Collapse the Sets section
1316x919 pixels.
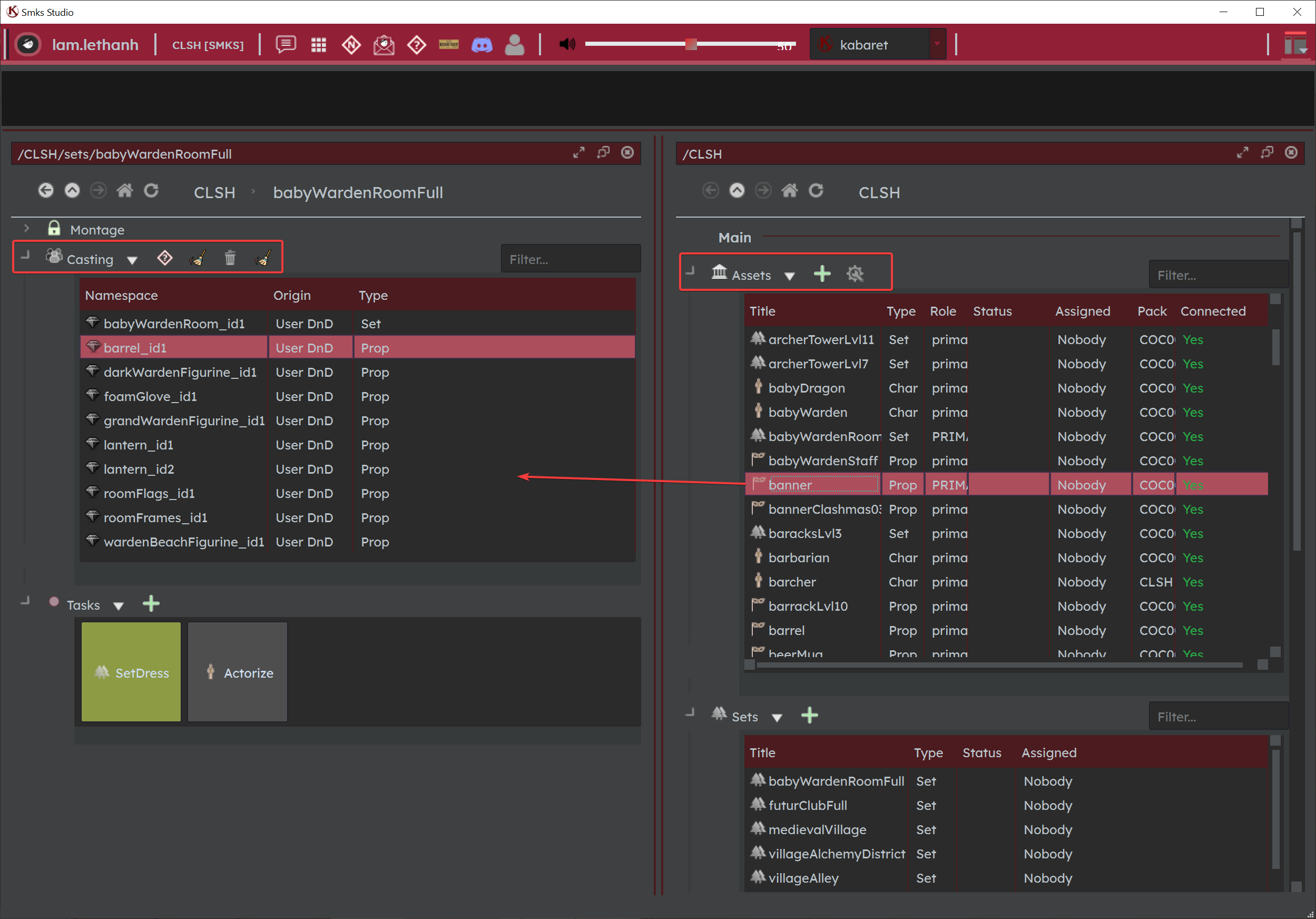click(x=690, y=712)
